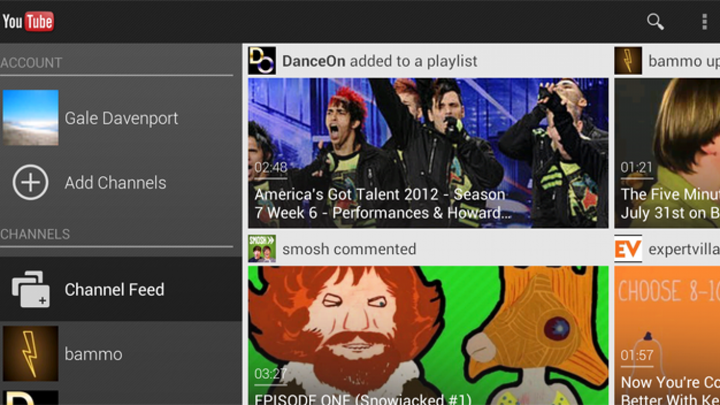This screenshot has height=405, width=720.
Task: Open the DanceOn channel name link
Action: click(x=314, y=61)
